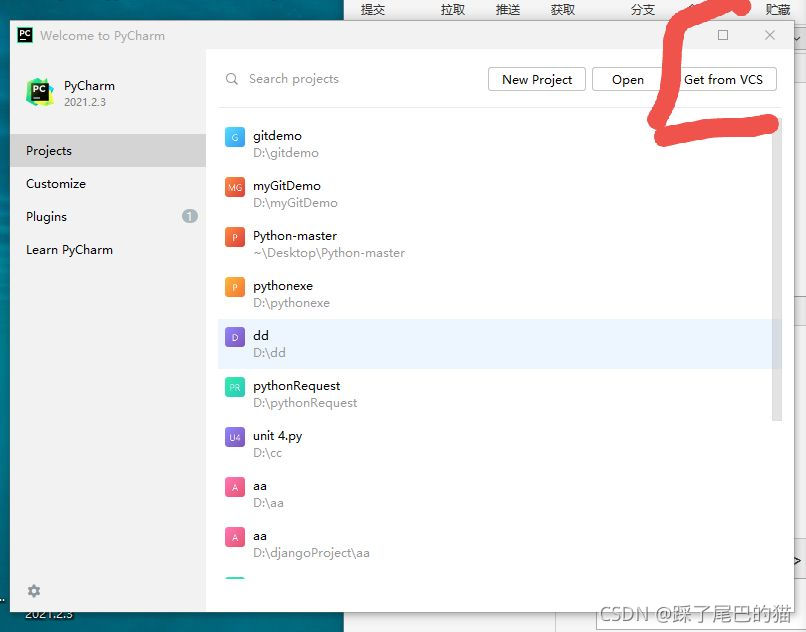Click the green PR pythonRequest icon

235,387
